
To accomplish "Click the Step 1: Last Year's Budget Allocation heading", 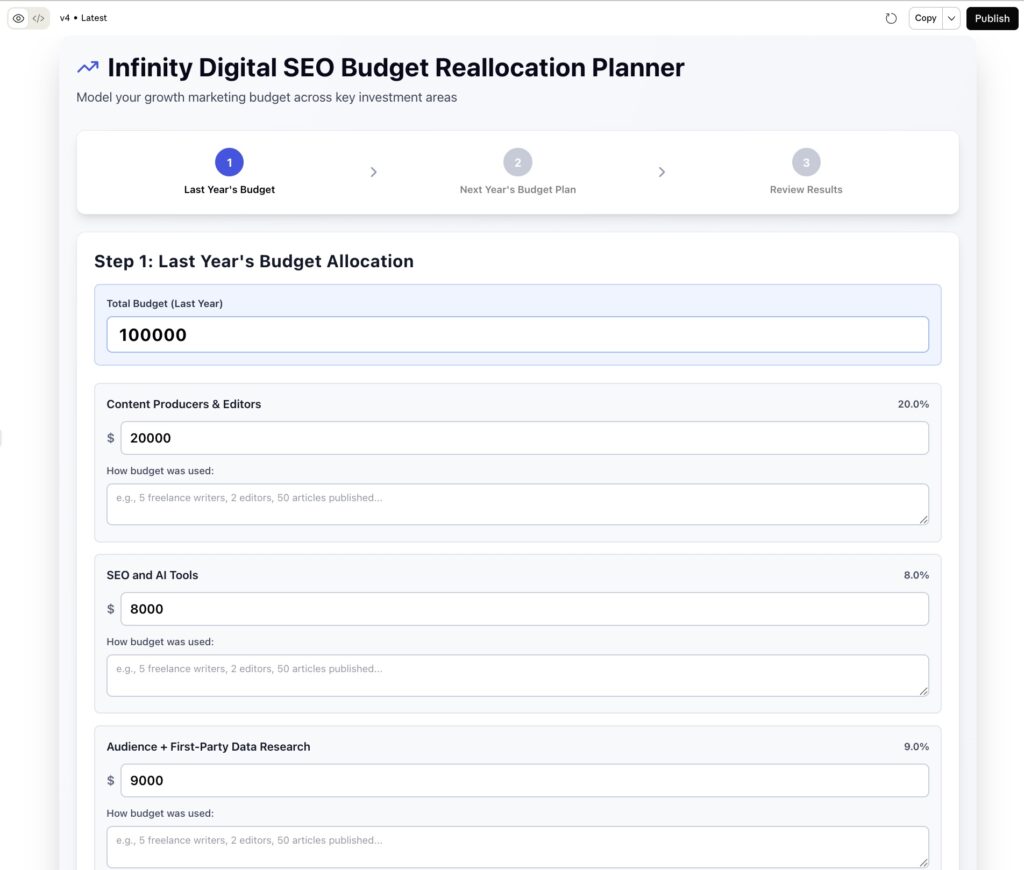I will click(x=253, y=261).
